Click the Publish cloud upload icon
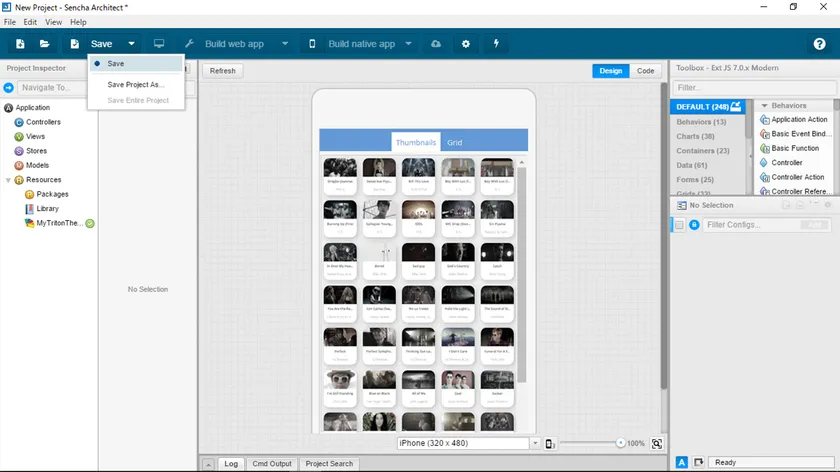The width and height of the screenshot is (840, 472). (435, 44)
